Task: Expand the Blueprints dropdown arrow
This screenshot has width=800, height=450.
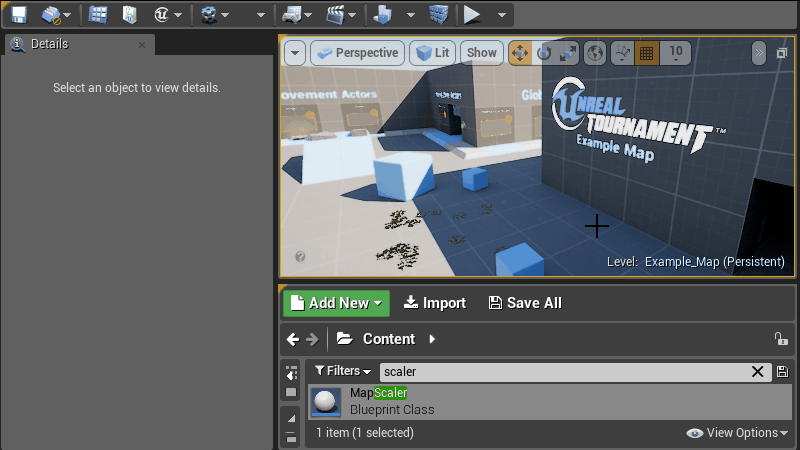Action: [x=308, y=15]
